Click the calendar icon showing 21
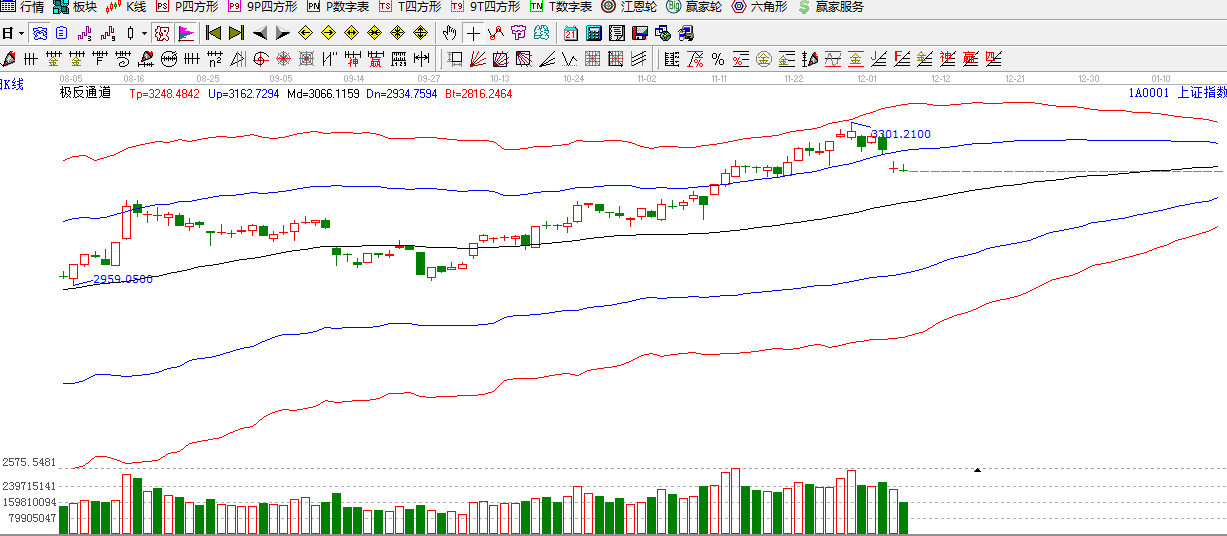The height and width of the screenshot is (536, 1227). [571, 33]
